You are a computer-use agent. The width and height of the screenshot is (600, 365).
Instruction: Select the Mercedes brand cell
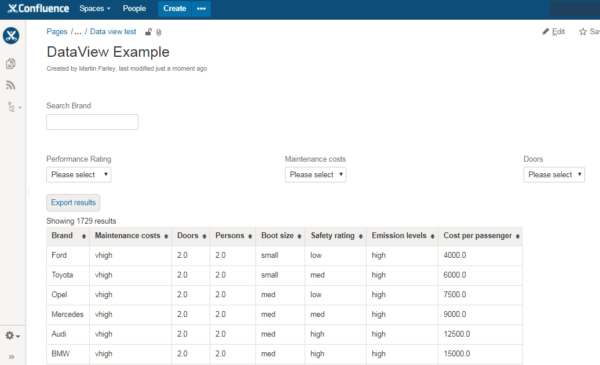tap(67, 314)
